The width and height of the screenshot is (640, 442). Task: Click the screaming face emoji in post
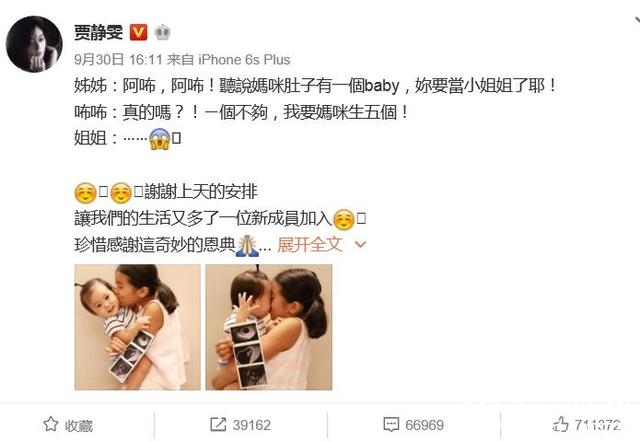click(159, 139)
